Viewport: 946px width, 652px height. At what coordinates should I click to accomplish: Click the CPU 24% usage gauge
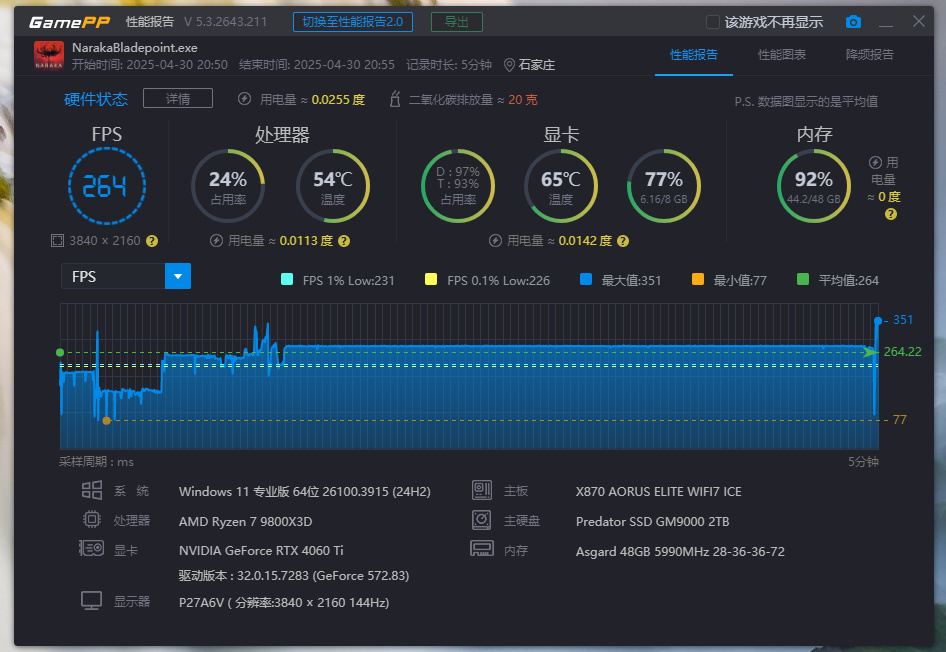click(x=228, y=186)
